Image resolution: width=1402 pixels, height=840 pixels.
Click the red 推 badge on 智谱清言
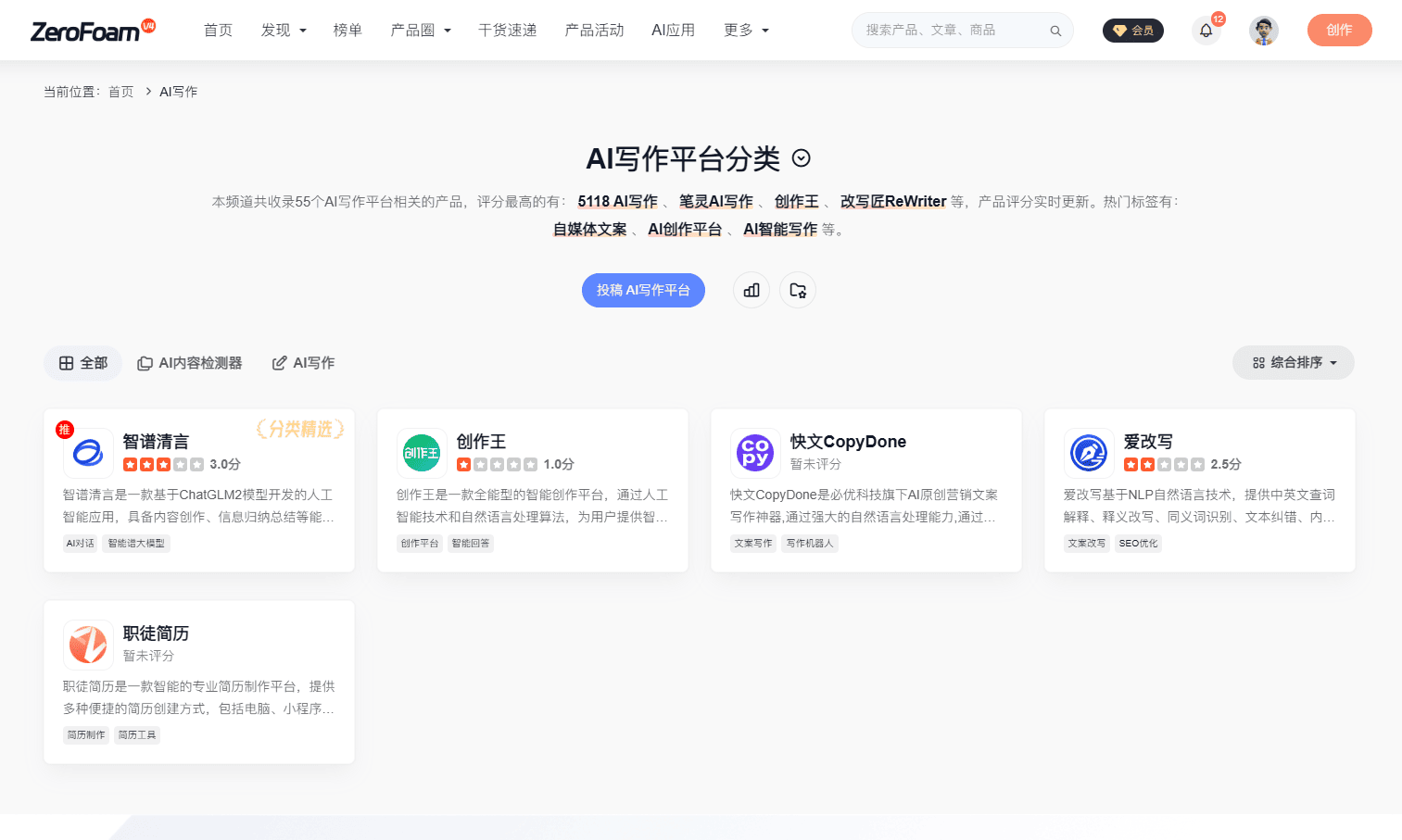click(64, 429)
